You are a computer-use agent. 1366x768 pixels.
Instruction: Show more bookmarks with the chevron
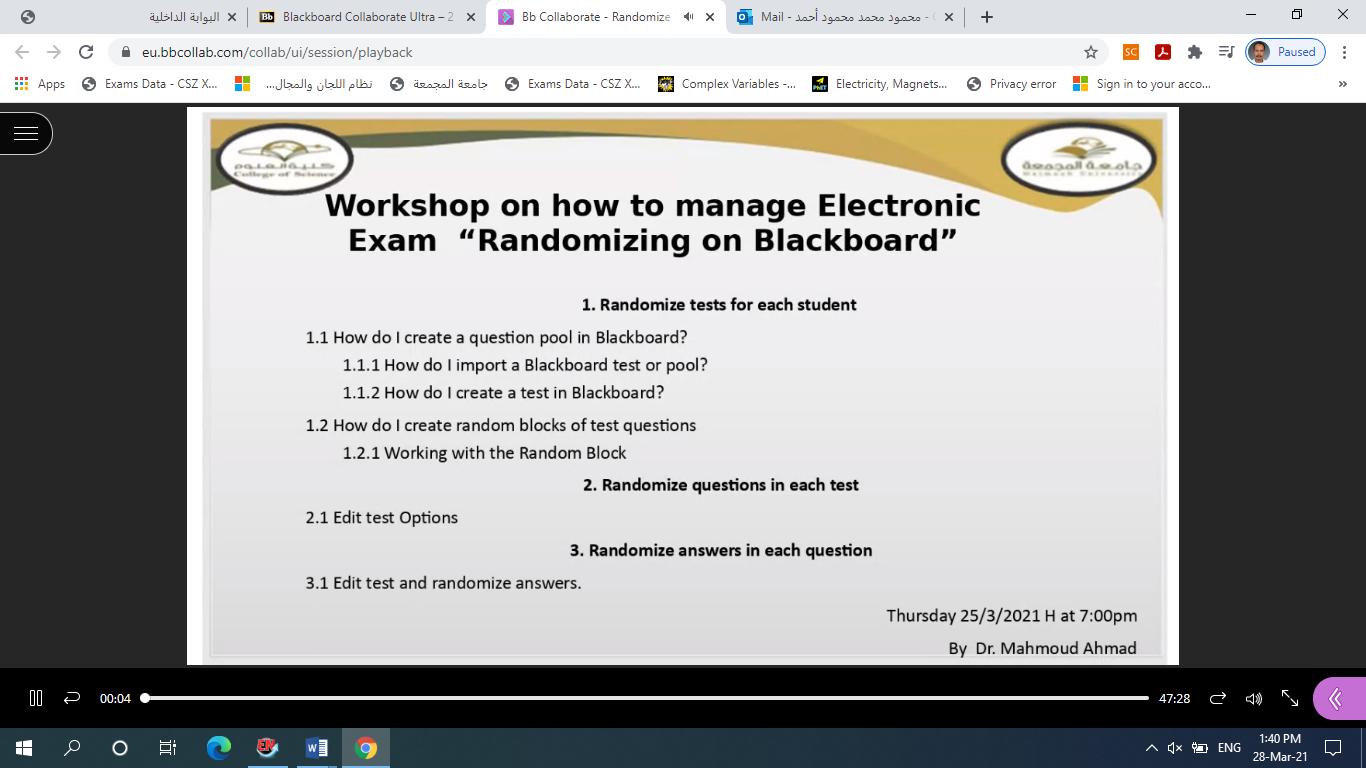click(x=1342, y=84)
